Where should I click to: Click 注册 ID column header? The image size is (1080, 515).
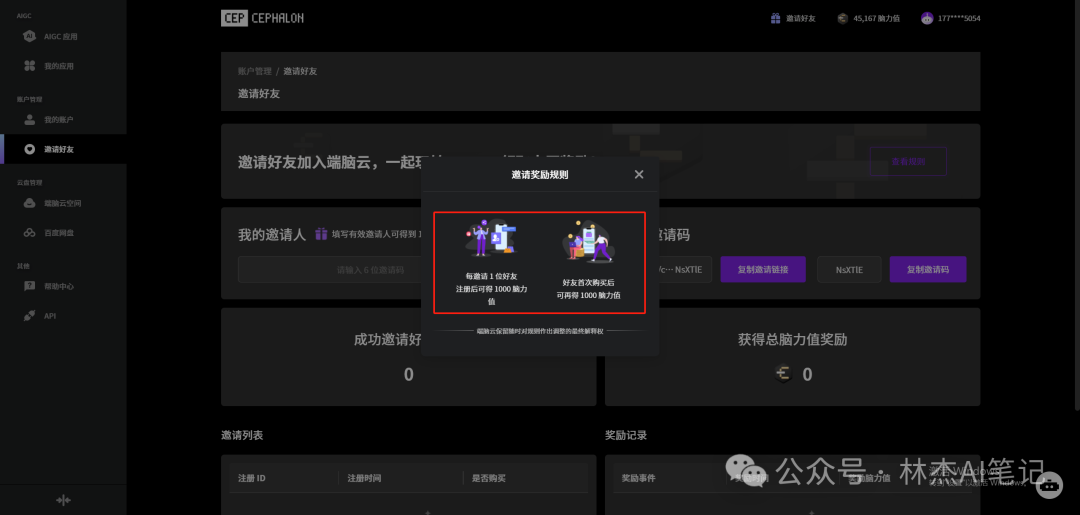point(252,478)
